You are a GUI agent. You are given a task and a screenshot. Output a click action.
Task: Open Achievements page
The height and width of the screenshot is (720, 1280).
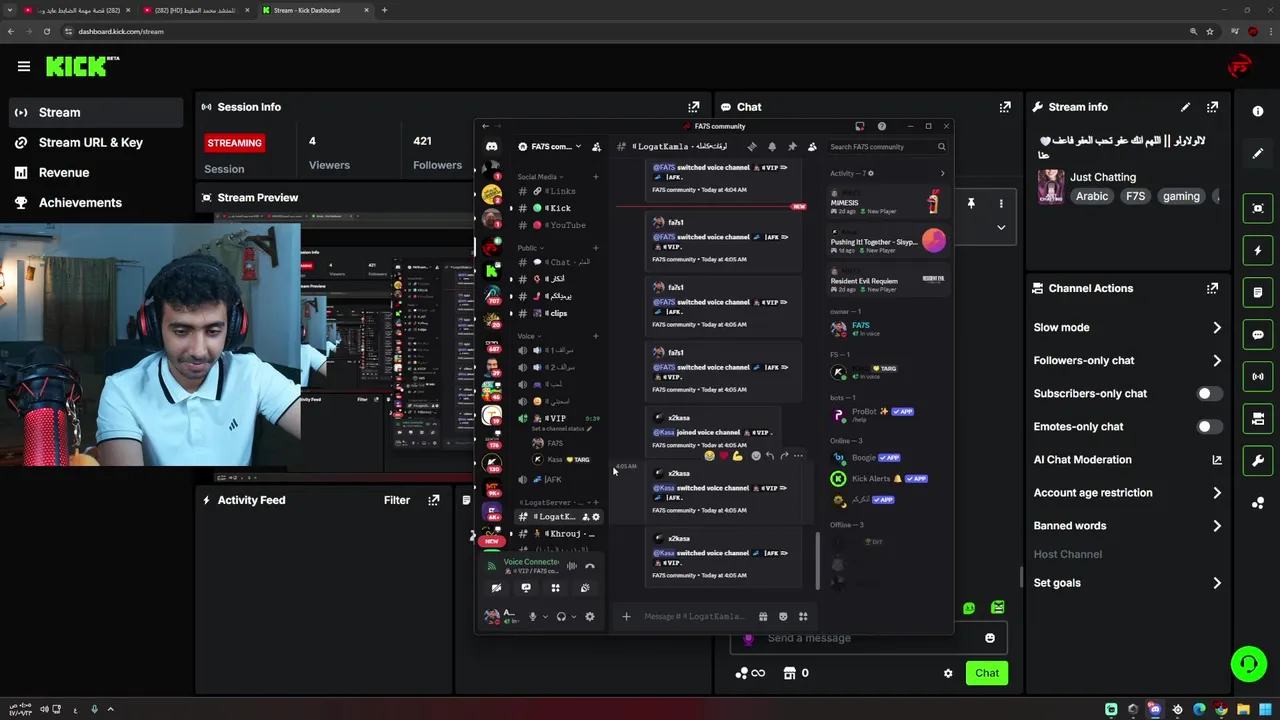[95, 202]
